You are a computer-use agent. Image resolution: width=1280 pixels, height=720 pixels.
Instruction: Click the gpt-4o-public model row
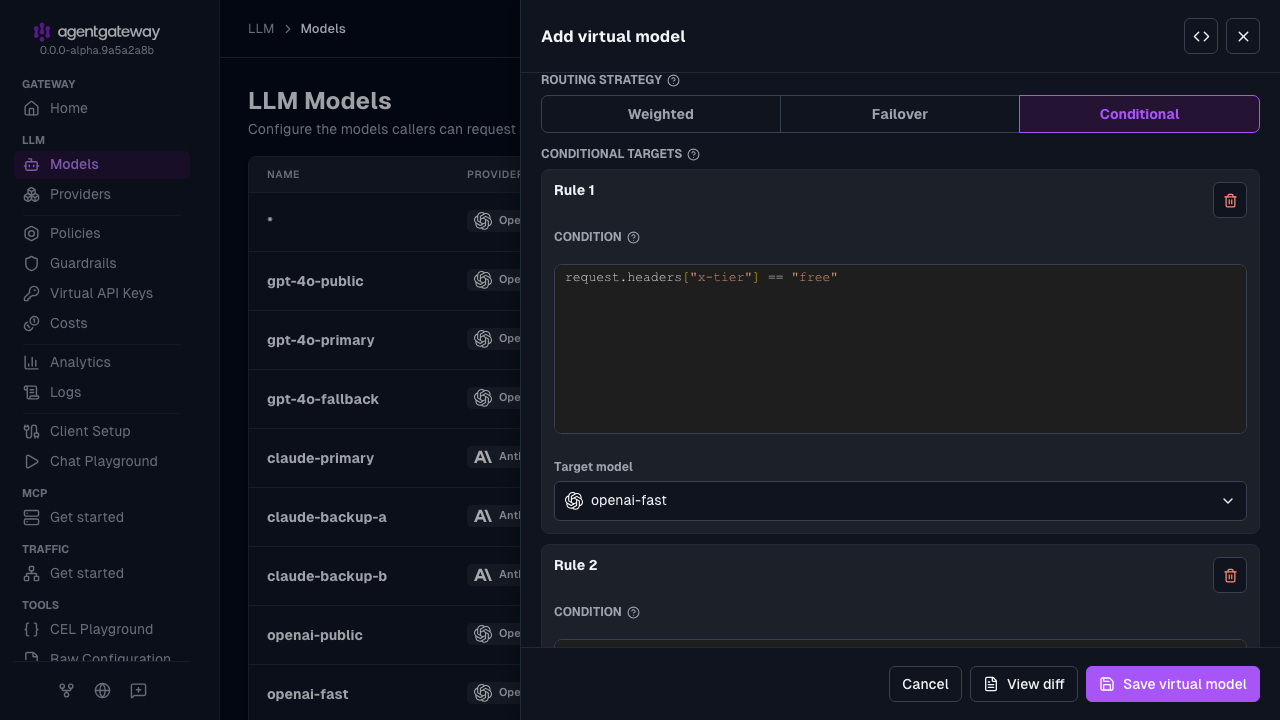[x=385, y=281]
